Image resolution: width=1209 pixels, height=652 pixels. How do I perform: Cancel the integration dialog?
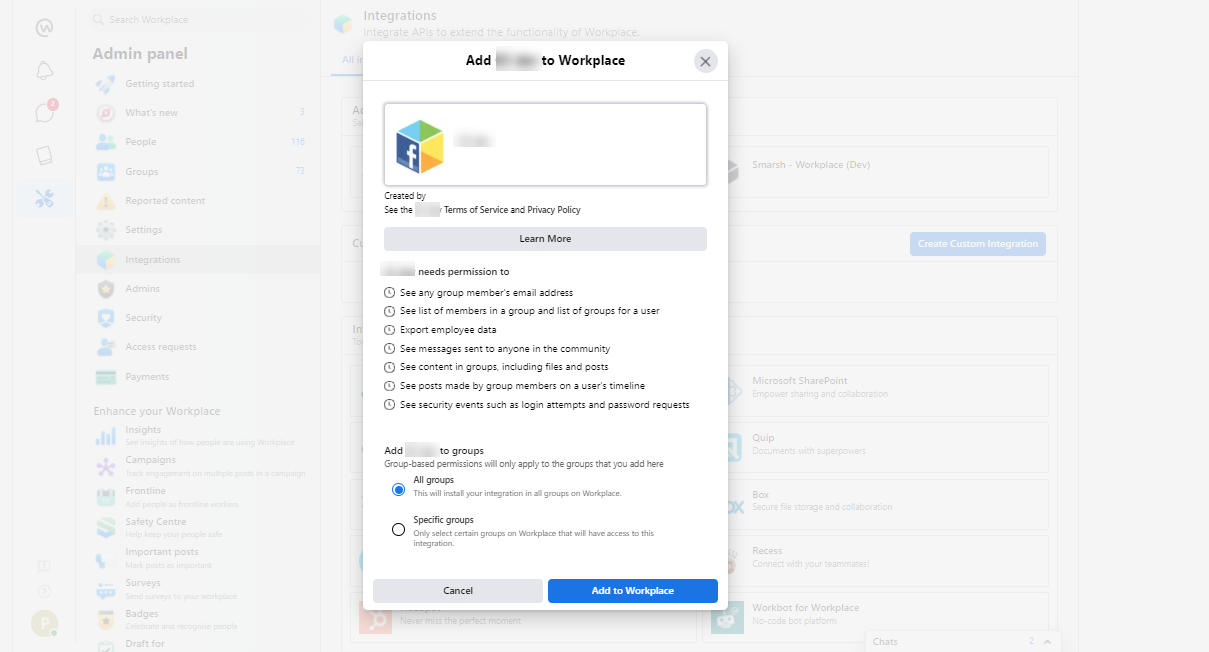(457, 591)
